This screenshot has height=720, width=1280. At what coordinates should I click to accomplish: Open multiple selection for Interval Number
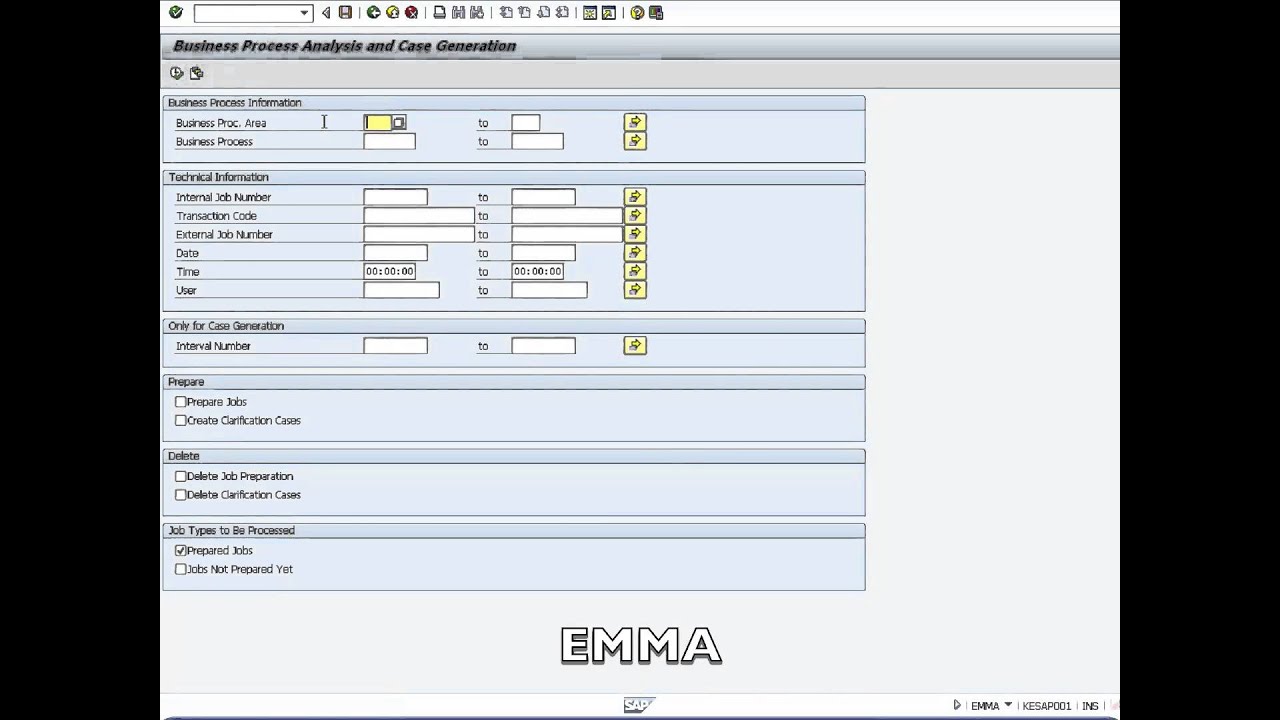click(x=635, y=345)
